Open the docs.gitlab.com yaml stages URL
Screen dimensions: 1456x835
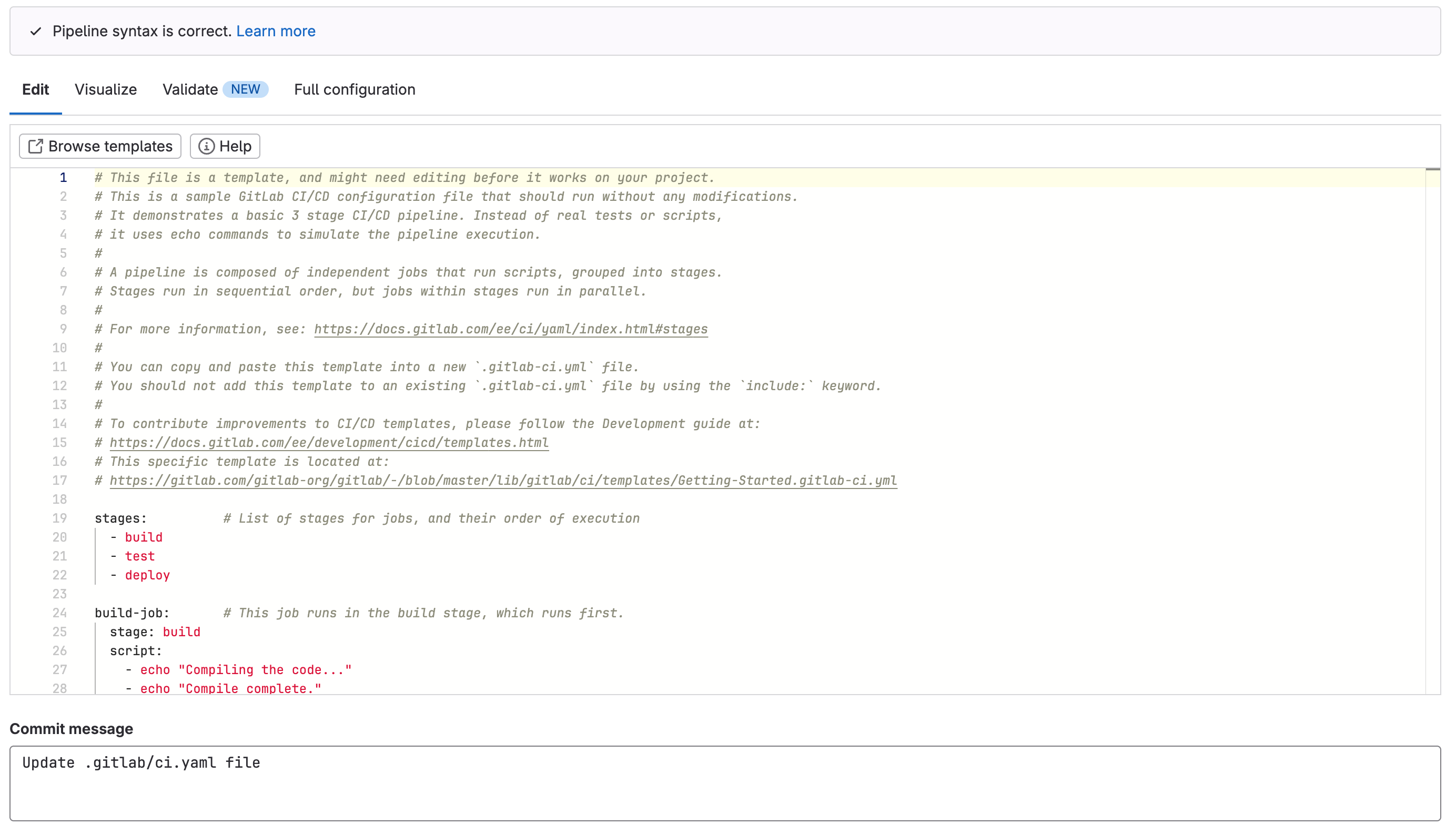[511, 329]
